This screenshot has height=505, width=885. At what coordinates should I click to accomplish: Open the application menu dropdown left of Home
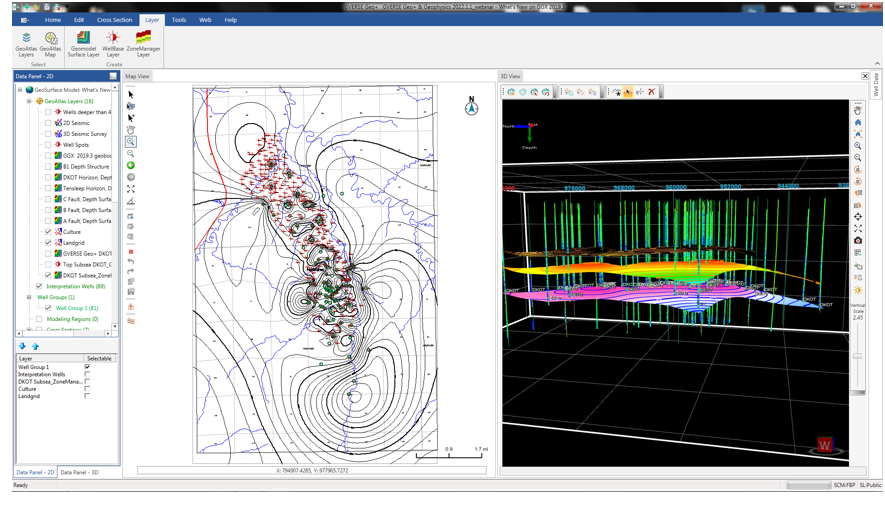click(x=25, y=20)
